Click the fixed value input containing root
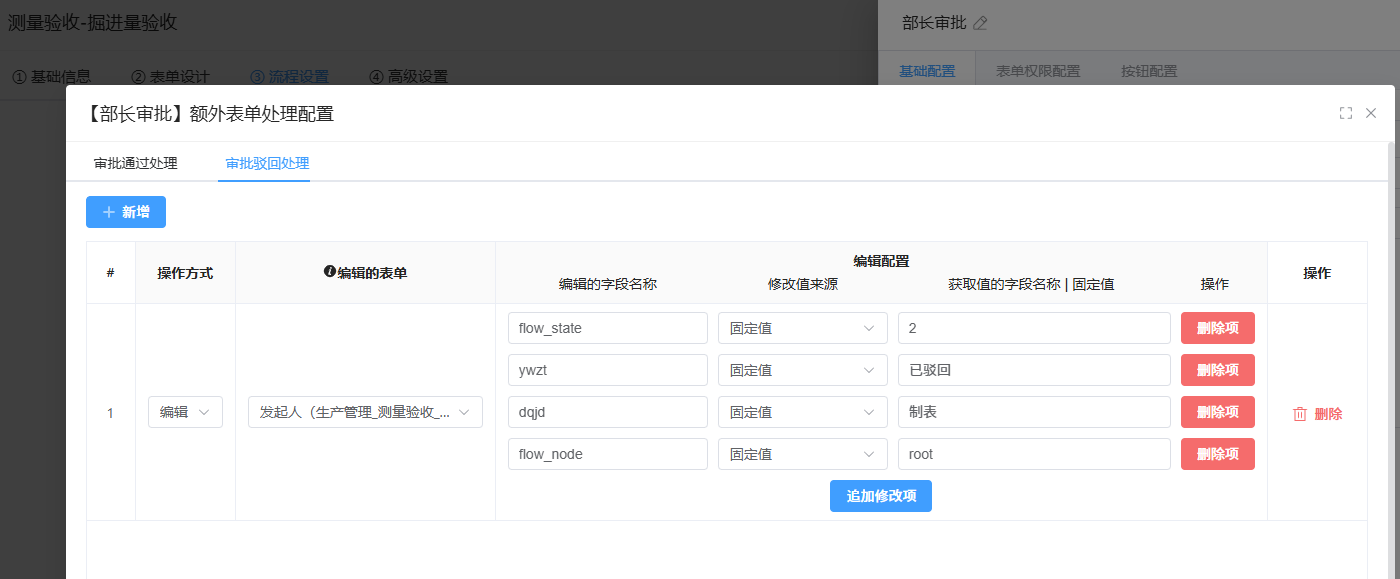The width and height of the screenshot is (1400, 579). click(1033, 454)
